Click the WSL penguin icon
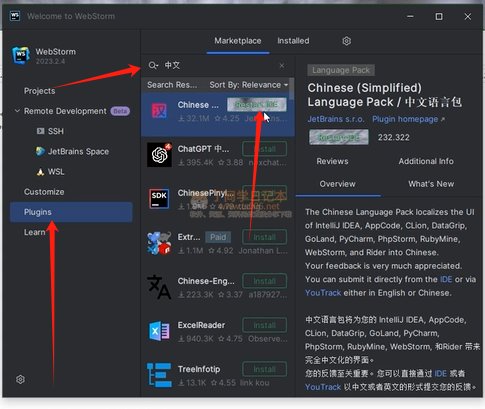The image size is (485, 409). click(x=40, y=172)
